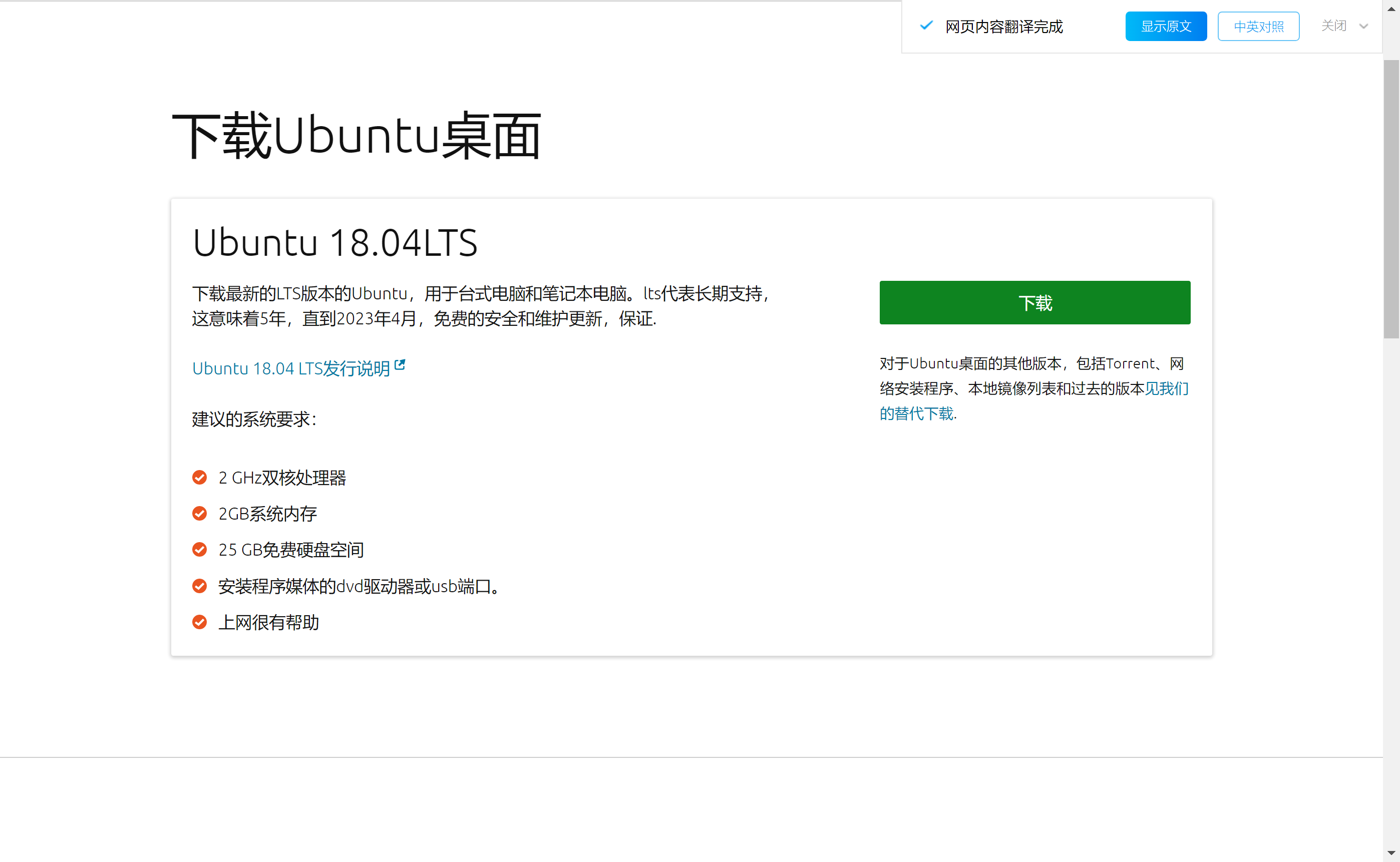
Task: Click the check icon beside 上网很有帮助
Action: (x=200, y=621)
